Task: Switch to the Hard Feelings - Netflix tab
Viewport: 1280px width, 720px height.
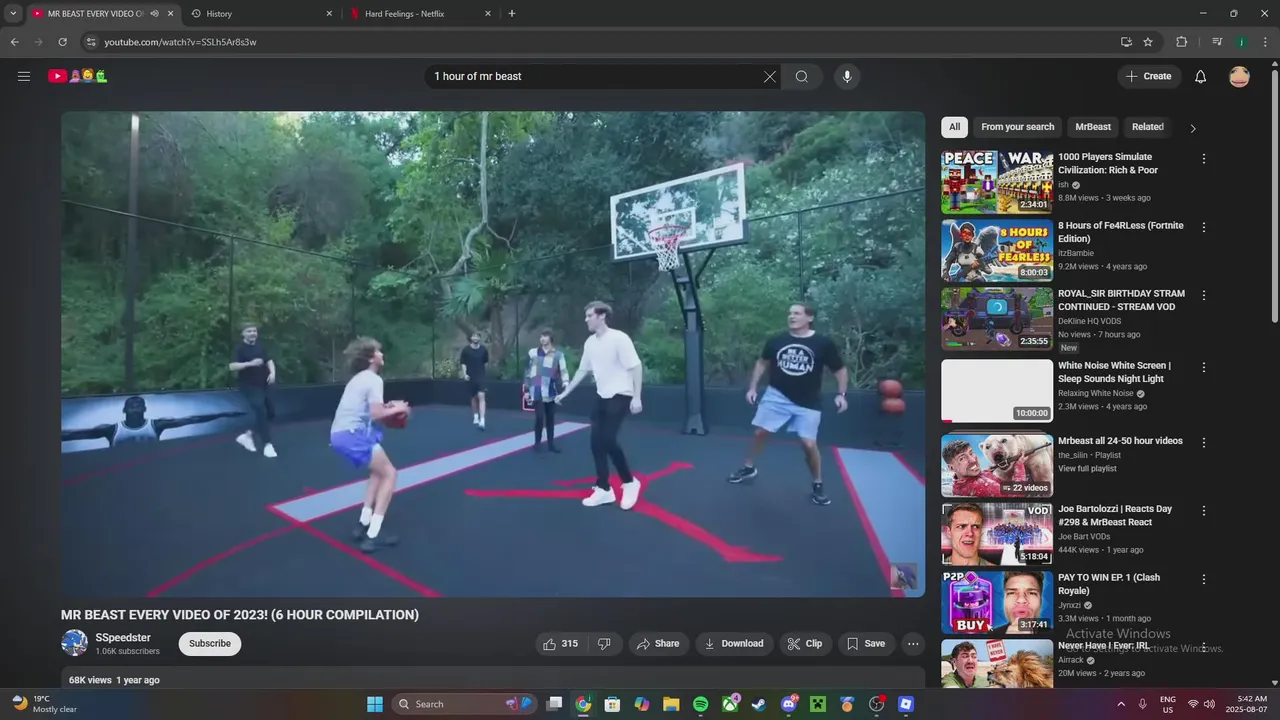Action: point(421,14)
